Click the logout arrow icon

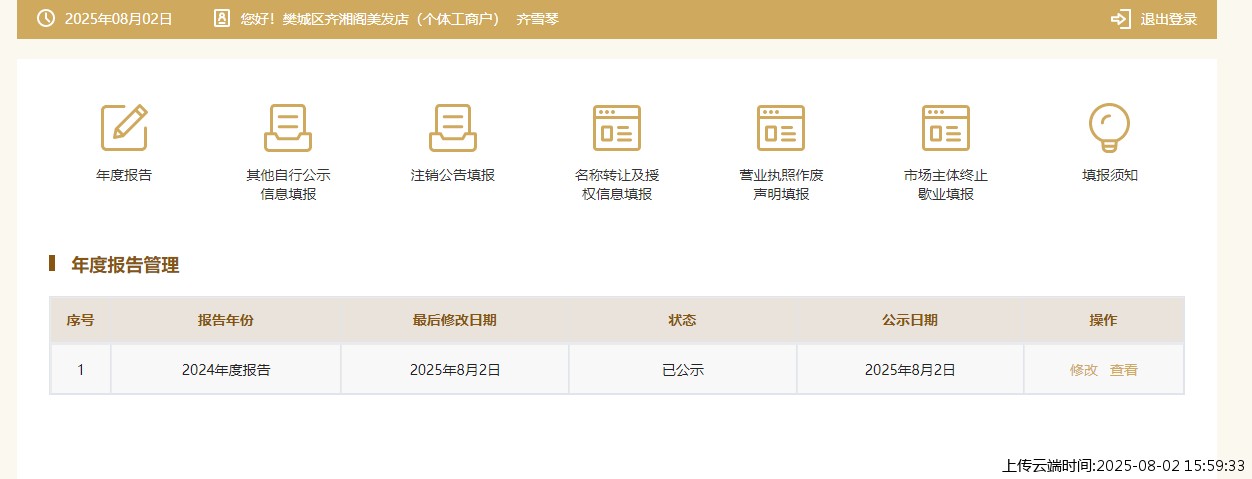pyautogui.click(x=1121, y=19)
